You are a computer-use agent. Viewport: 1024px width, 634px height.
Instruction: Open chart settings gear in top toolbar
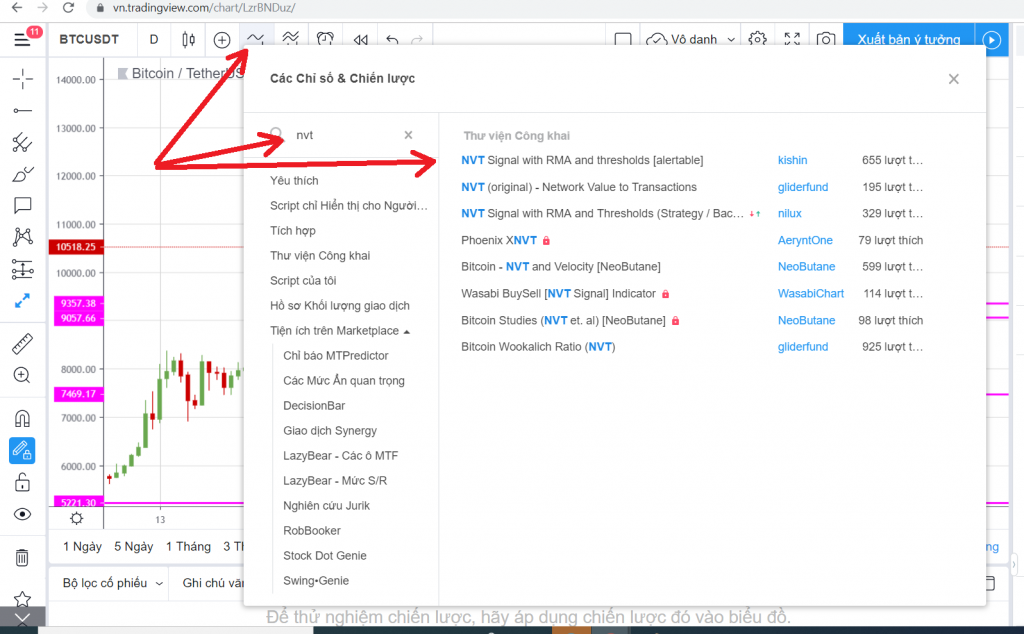(758, 39)
